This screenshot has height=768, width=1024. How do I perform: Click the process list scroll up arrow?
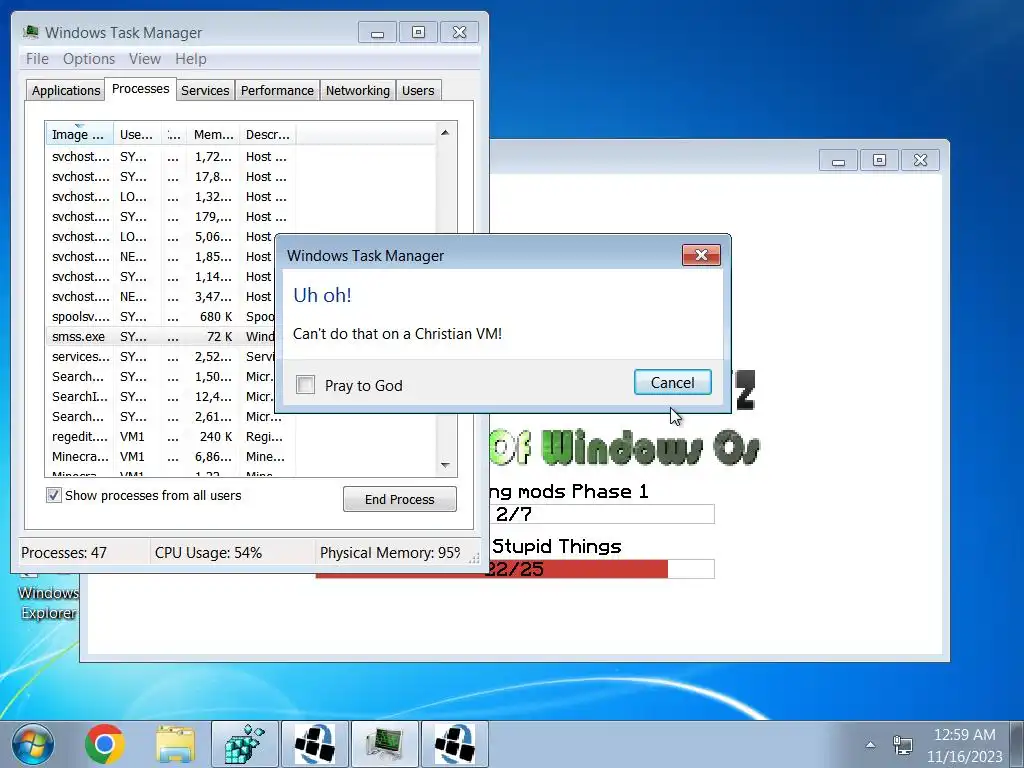445,133
